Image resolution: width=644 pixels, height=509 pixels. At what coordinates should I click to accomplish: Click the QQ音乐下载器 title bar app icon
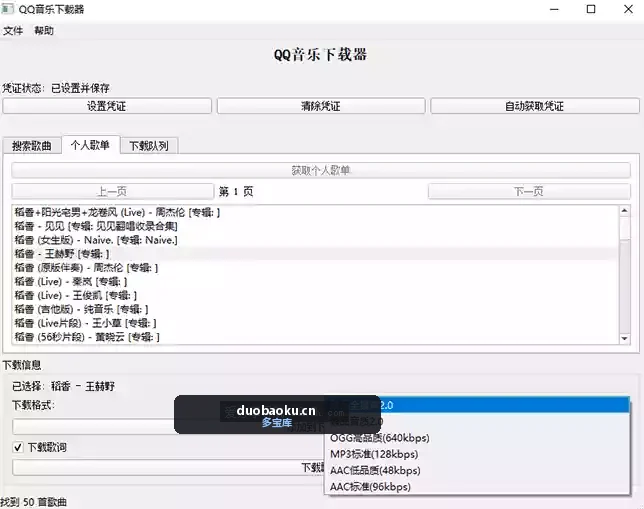coord(7,9)
